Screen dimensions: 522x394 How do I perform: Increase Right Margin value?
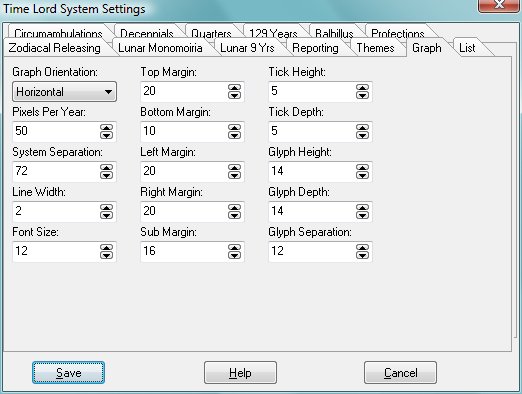click(234, 208)
